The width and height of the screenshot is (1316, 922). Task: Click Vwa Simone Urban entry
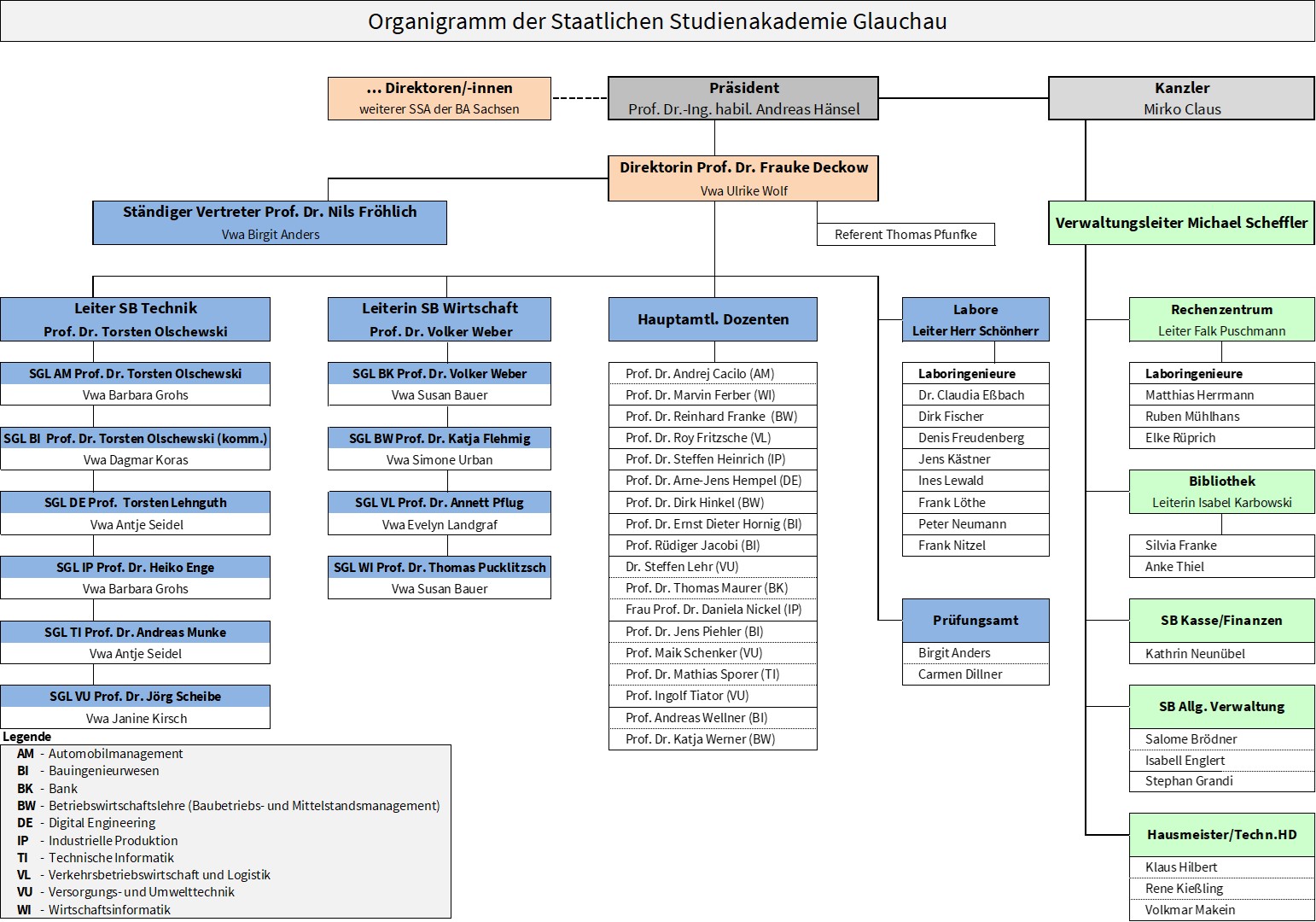(440, 459)
